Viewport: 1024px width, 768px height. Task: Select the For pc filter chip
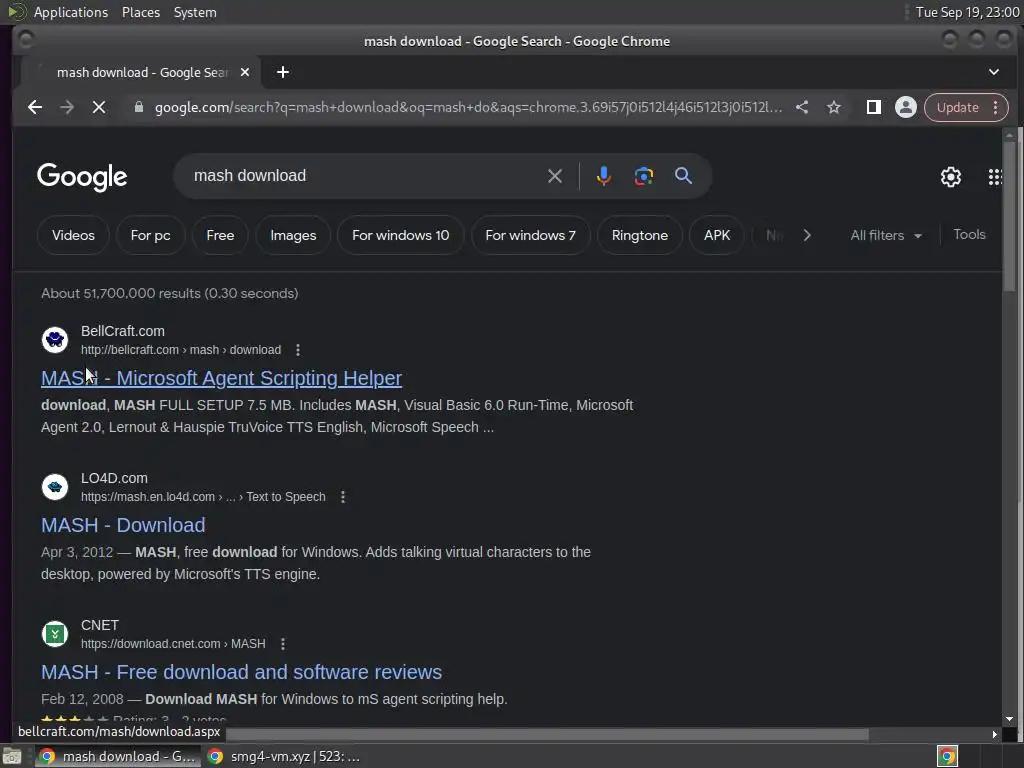coord(150,235)
